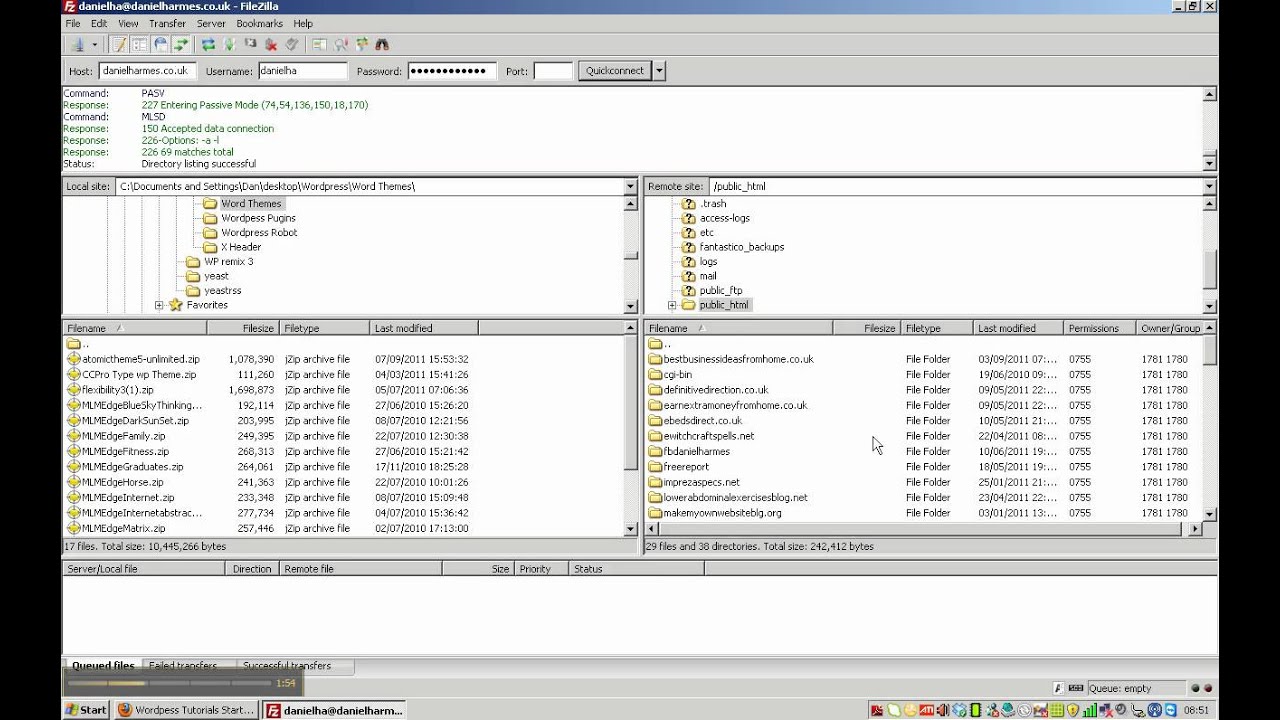This screenshot has width=1280, height=720.
Task: Open the Local site path dropdown
Action: [x=630, y=186]
